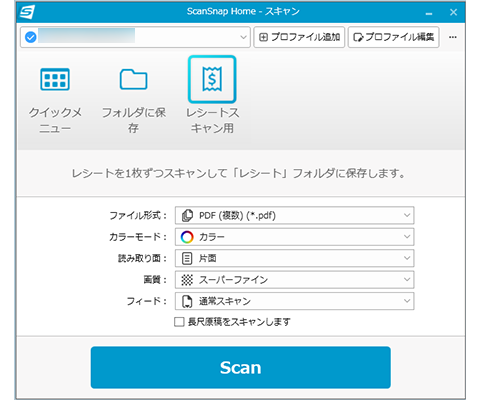
Task: Click the カラーモード label
Action: tap(138, 237)
